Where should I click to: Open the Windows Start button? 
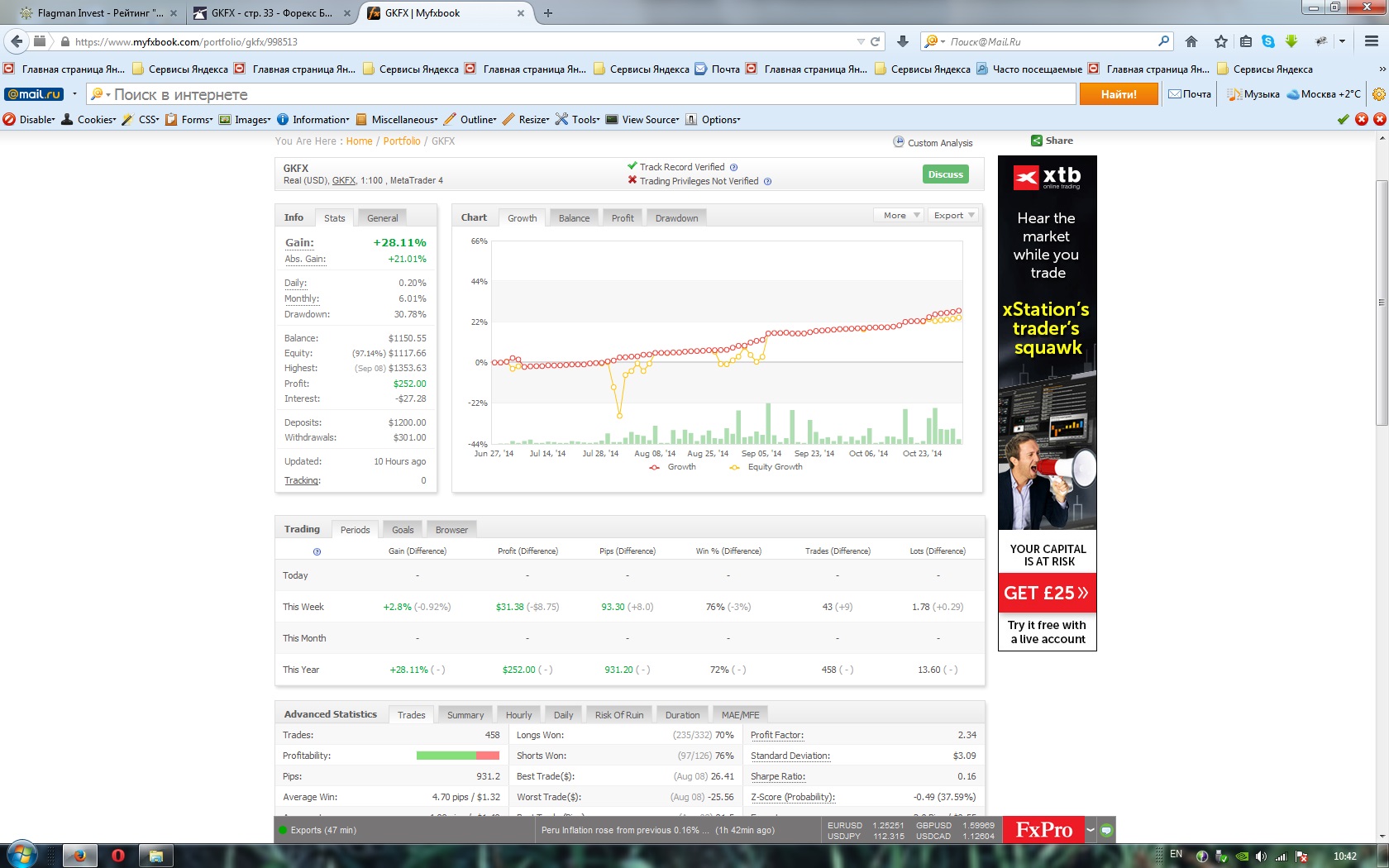point(22,854)
